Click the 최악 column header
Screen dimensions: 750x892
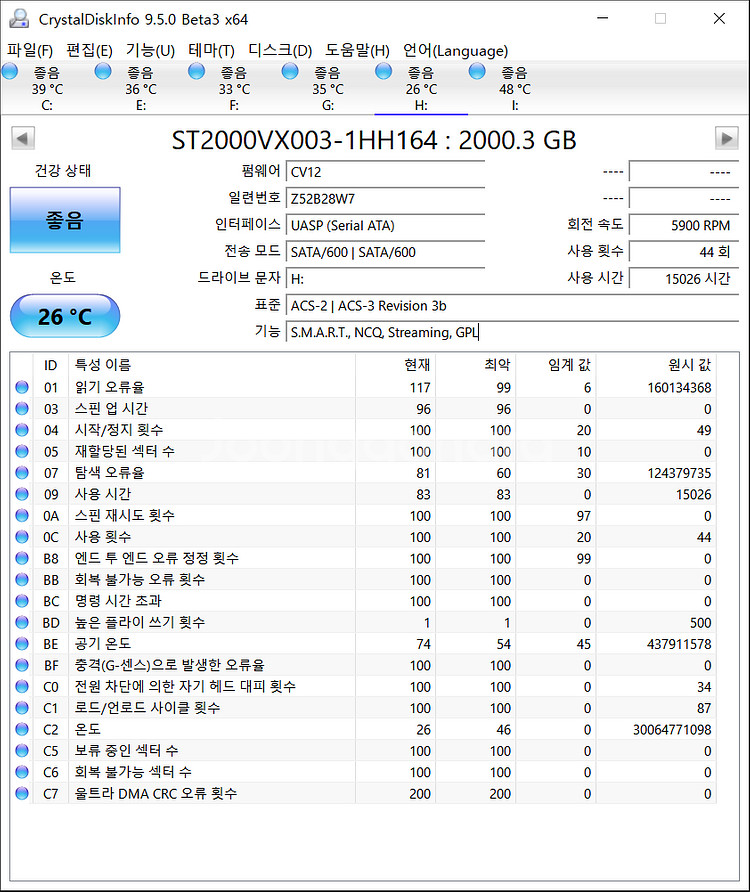[x=476, y=365]
